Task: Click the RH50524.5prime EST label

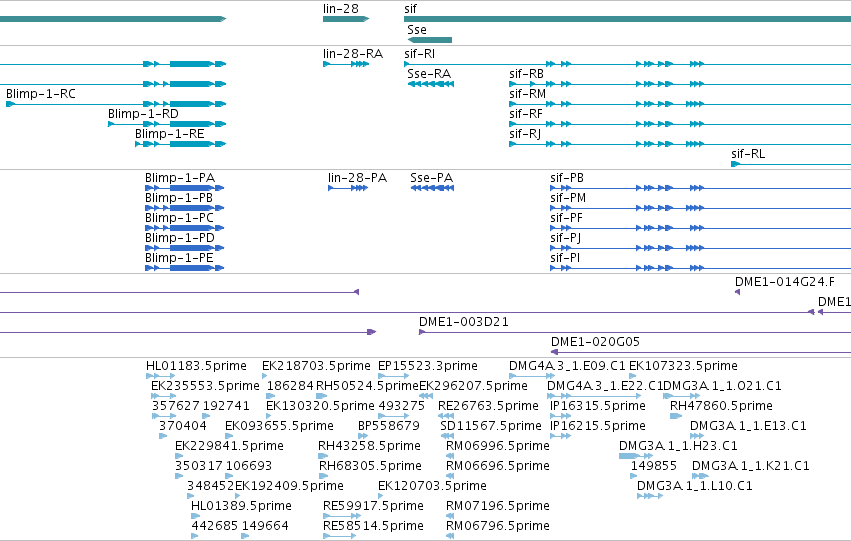Action: (x=367, y=386)
